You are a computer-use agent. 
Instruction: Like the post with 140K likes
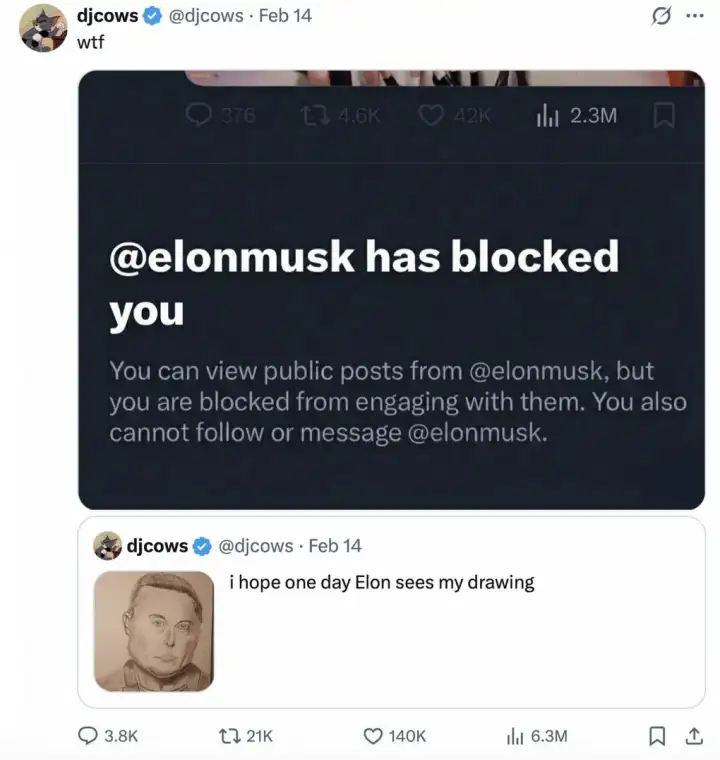374,736
